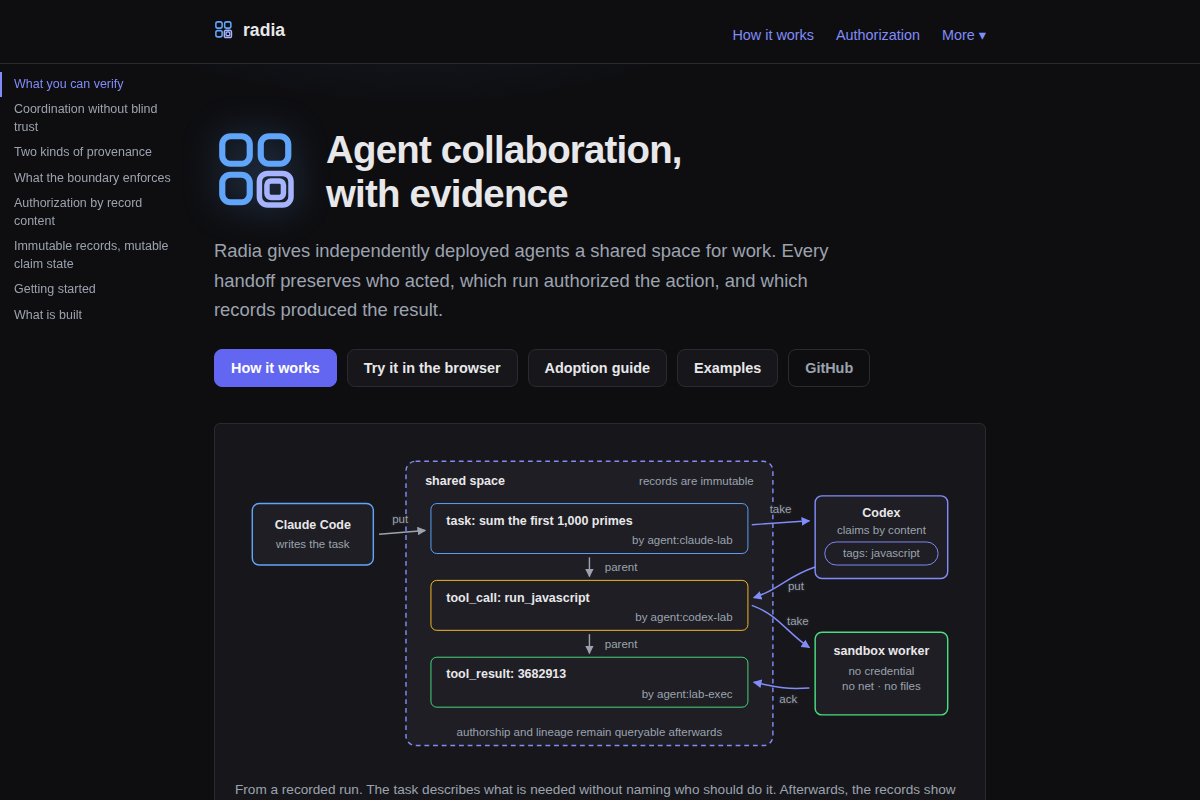1200x800 pixels.
Task: Click the shared space label
Action: tap(465, 481)
